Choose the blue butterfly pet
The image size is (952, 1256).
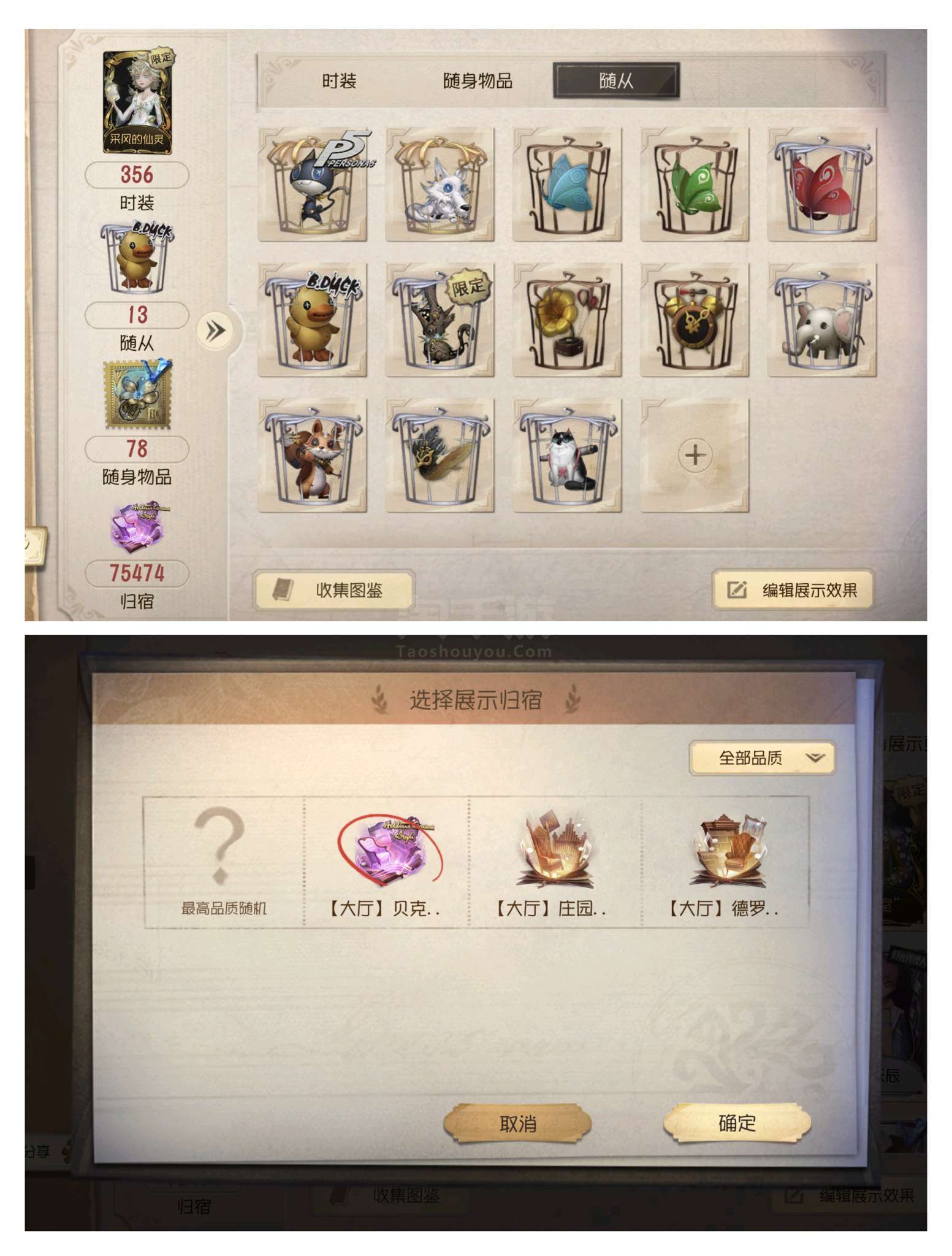pyautogui.click(x=567, y=185)
